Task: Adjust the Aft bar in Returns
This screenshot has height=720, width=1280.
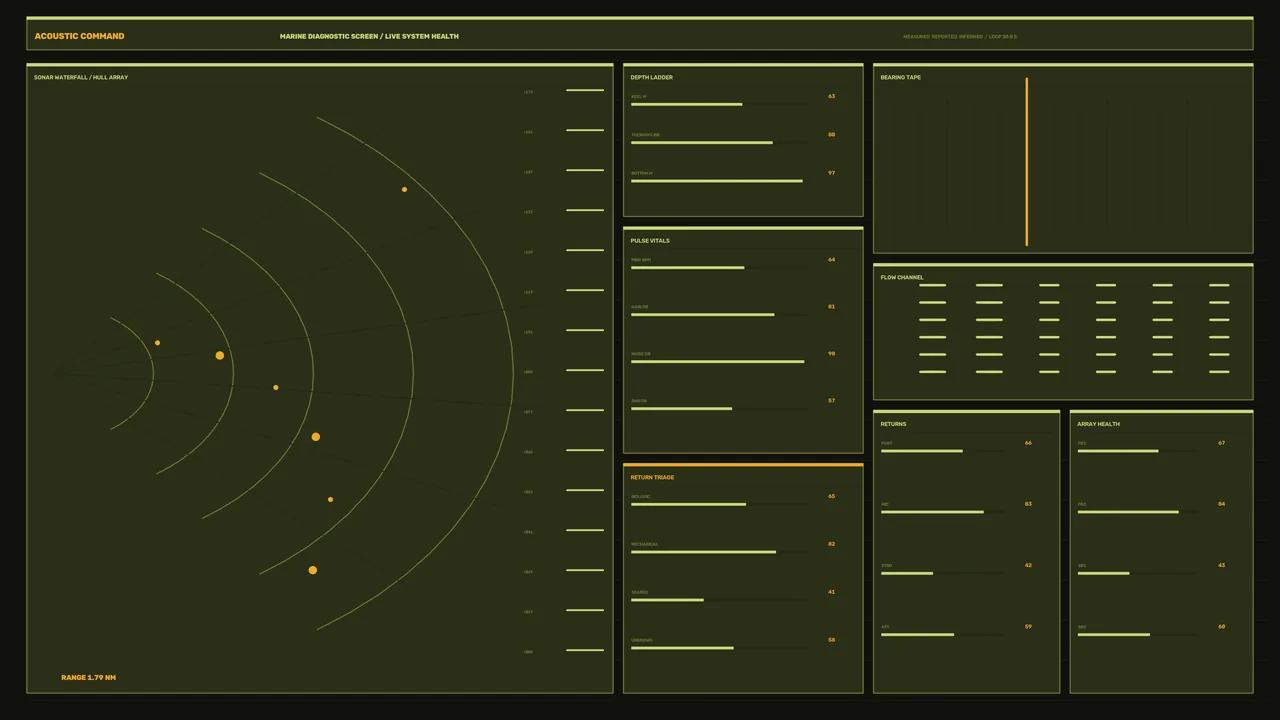Action: 943,635
